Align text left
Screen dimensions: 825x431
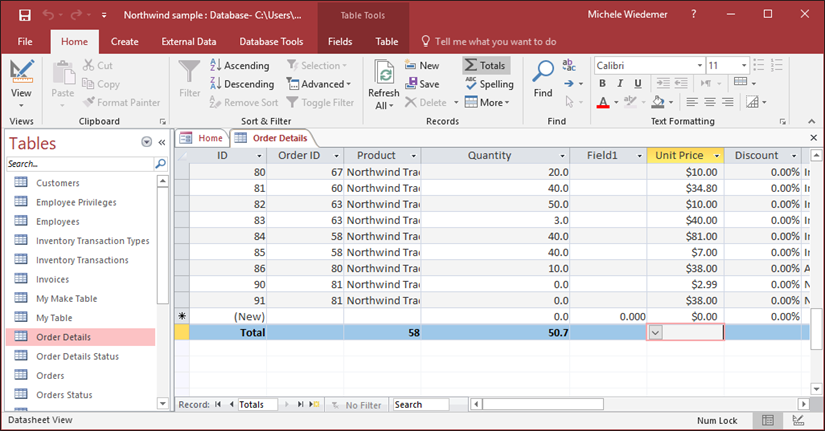[x=692, y=102]
